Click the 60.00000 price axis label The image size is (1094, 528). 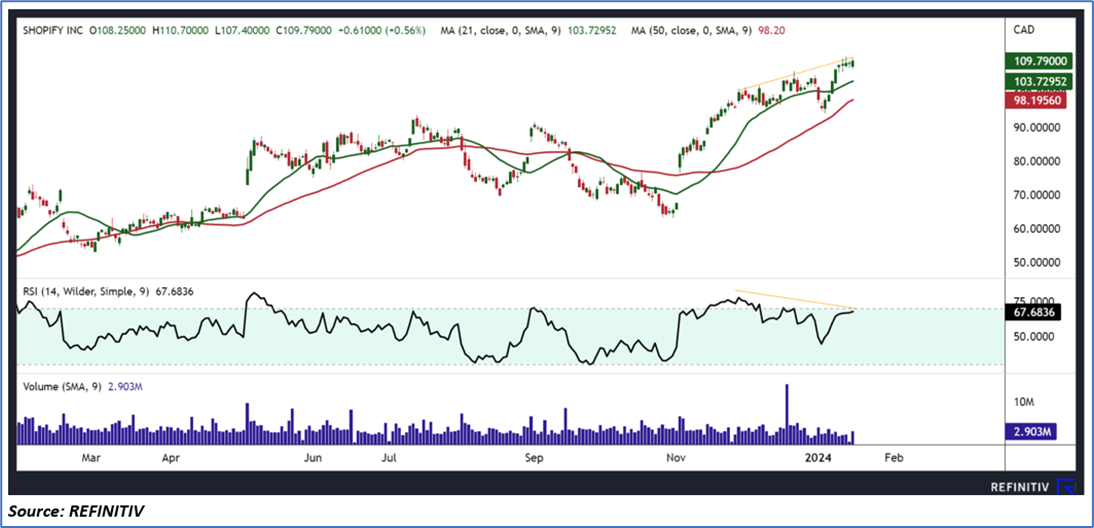click(x=1036, y=229)
